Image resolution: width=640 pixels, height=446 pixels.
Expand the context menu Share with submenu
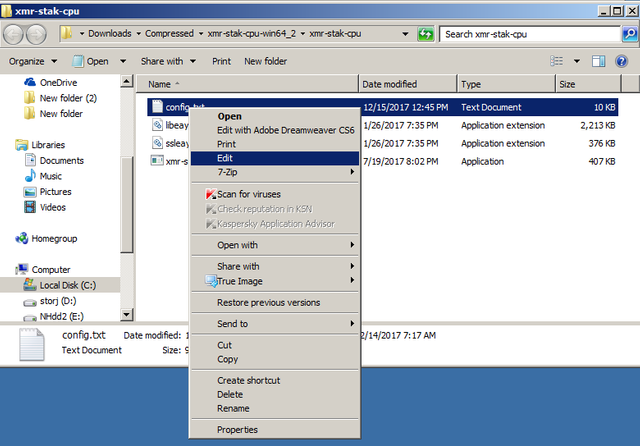point(275,266)
